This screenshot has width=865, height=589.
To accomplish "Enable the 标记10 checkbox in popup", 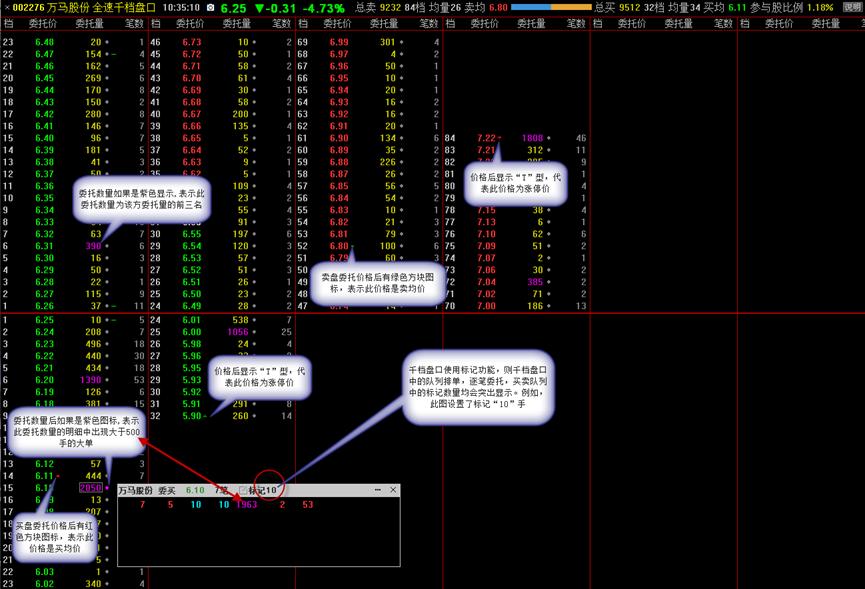I will (241, 491).
